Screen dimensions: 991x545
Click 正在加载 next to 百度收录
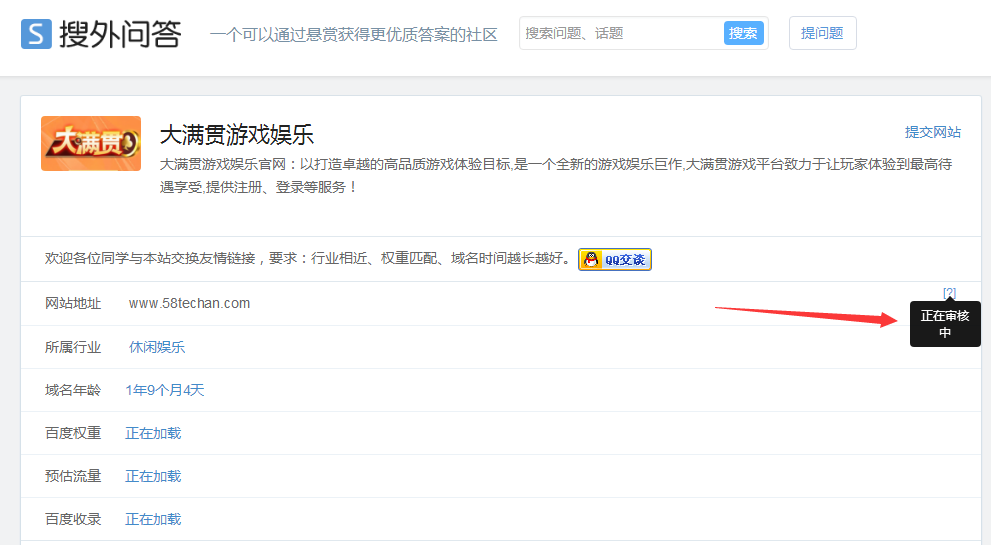coord(153,519)
